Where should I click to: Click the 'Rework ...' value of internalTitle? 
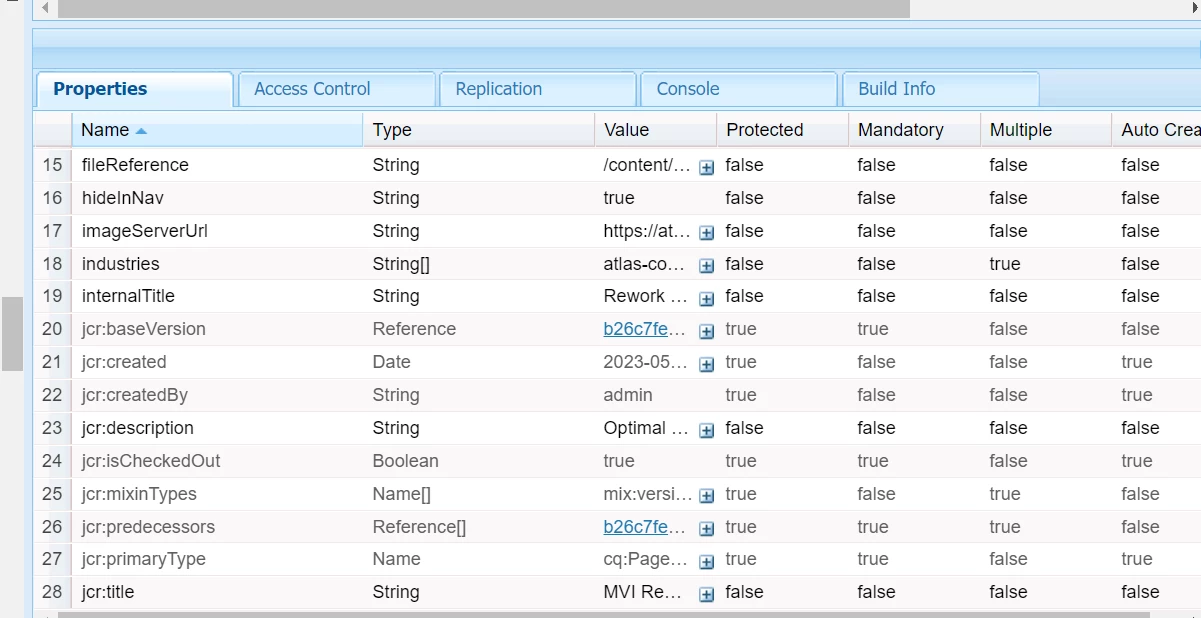(645, 296)
